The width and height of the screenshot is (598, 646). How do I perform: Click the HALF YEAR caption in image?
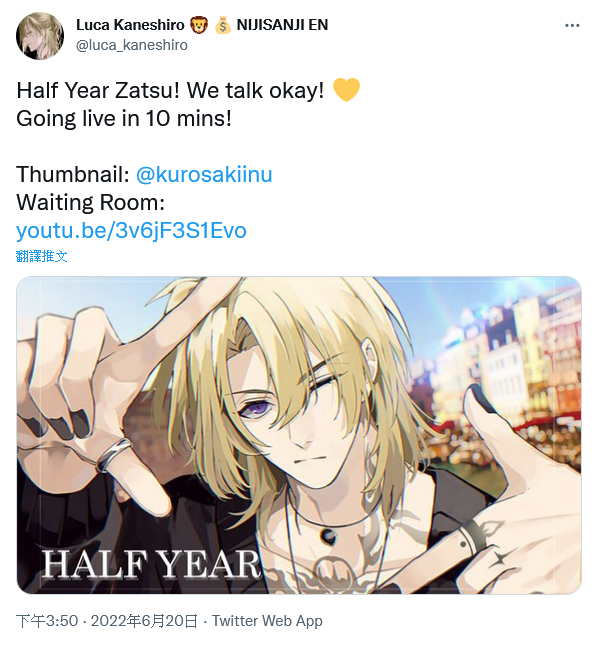point(151,564)
